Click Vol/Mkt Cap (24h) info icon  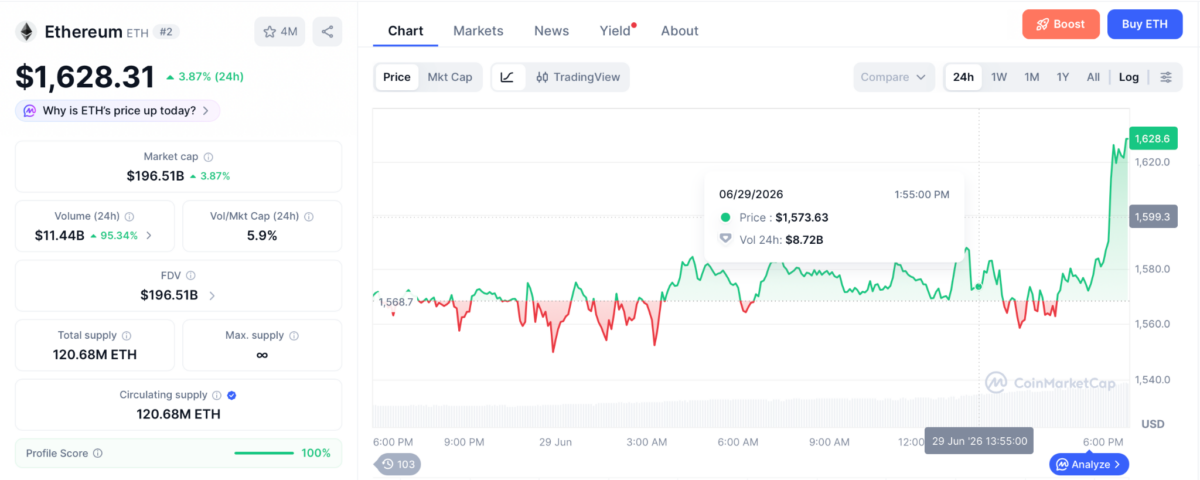(x=309, y=216)
